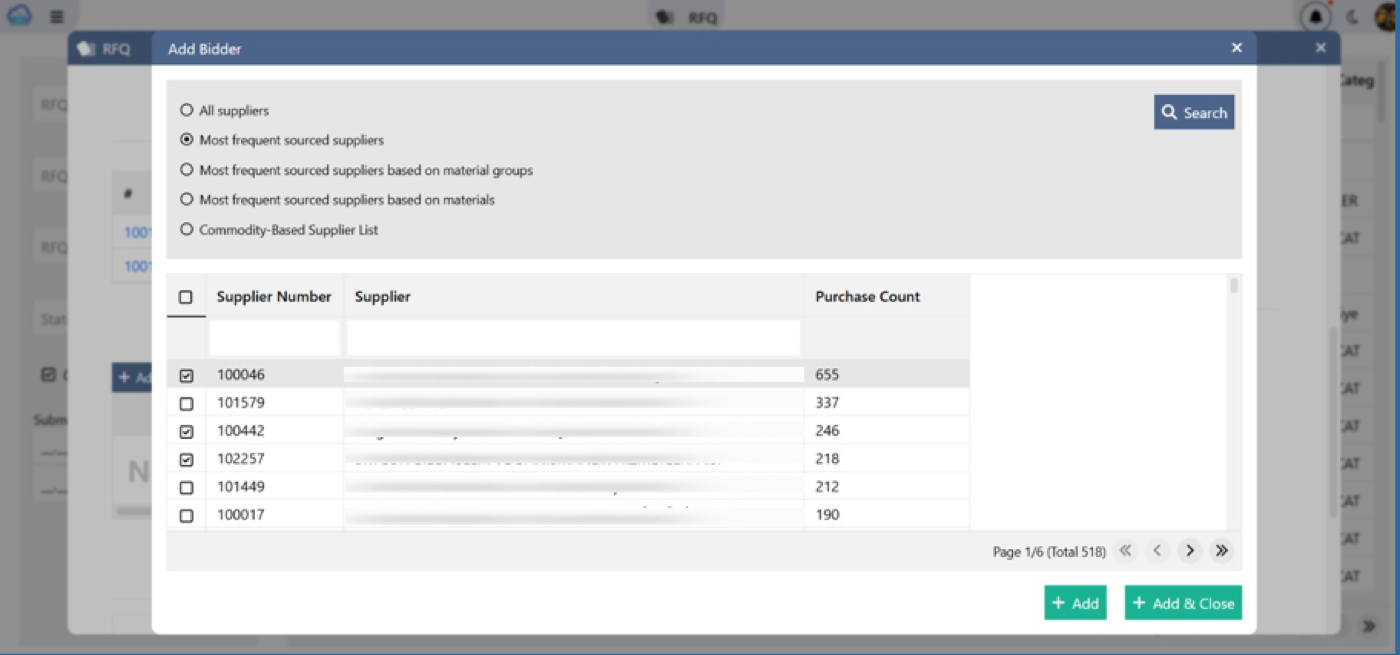Select Commodity-Based Supplier List
The image size is (1400, 655).
(279, 230)
